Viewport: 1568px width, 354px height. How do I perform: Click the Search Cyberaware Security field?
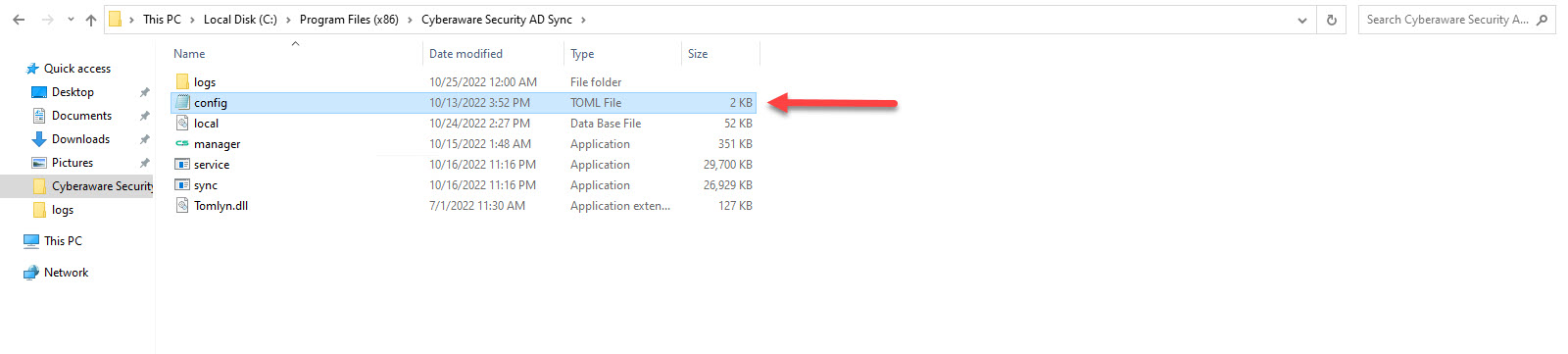coord(1447,20)
